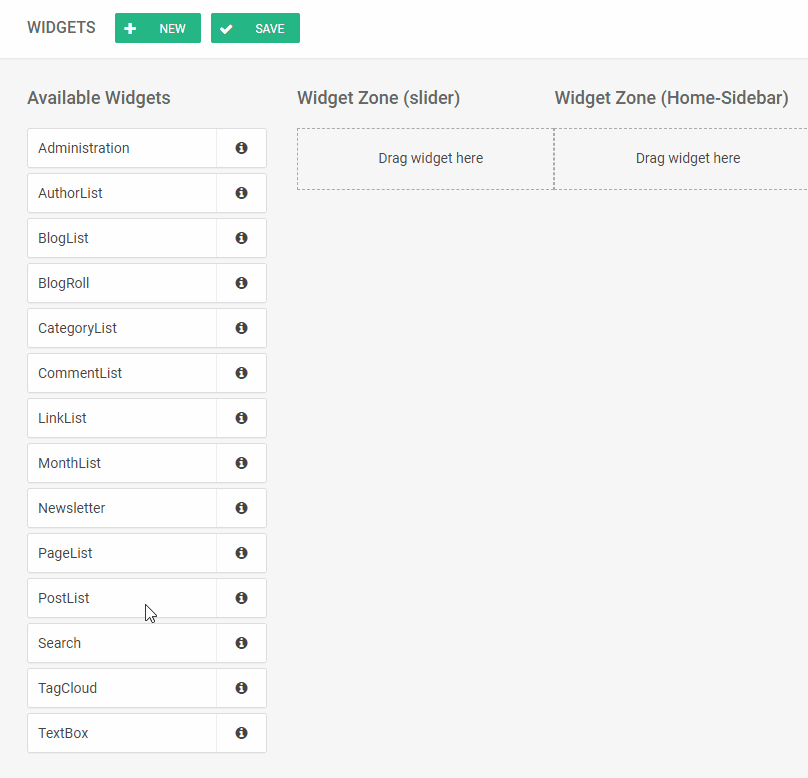Click the LinkList info icon
The width and height of the screenshot is (808, 778).
click(x=241, y=418)
